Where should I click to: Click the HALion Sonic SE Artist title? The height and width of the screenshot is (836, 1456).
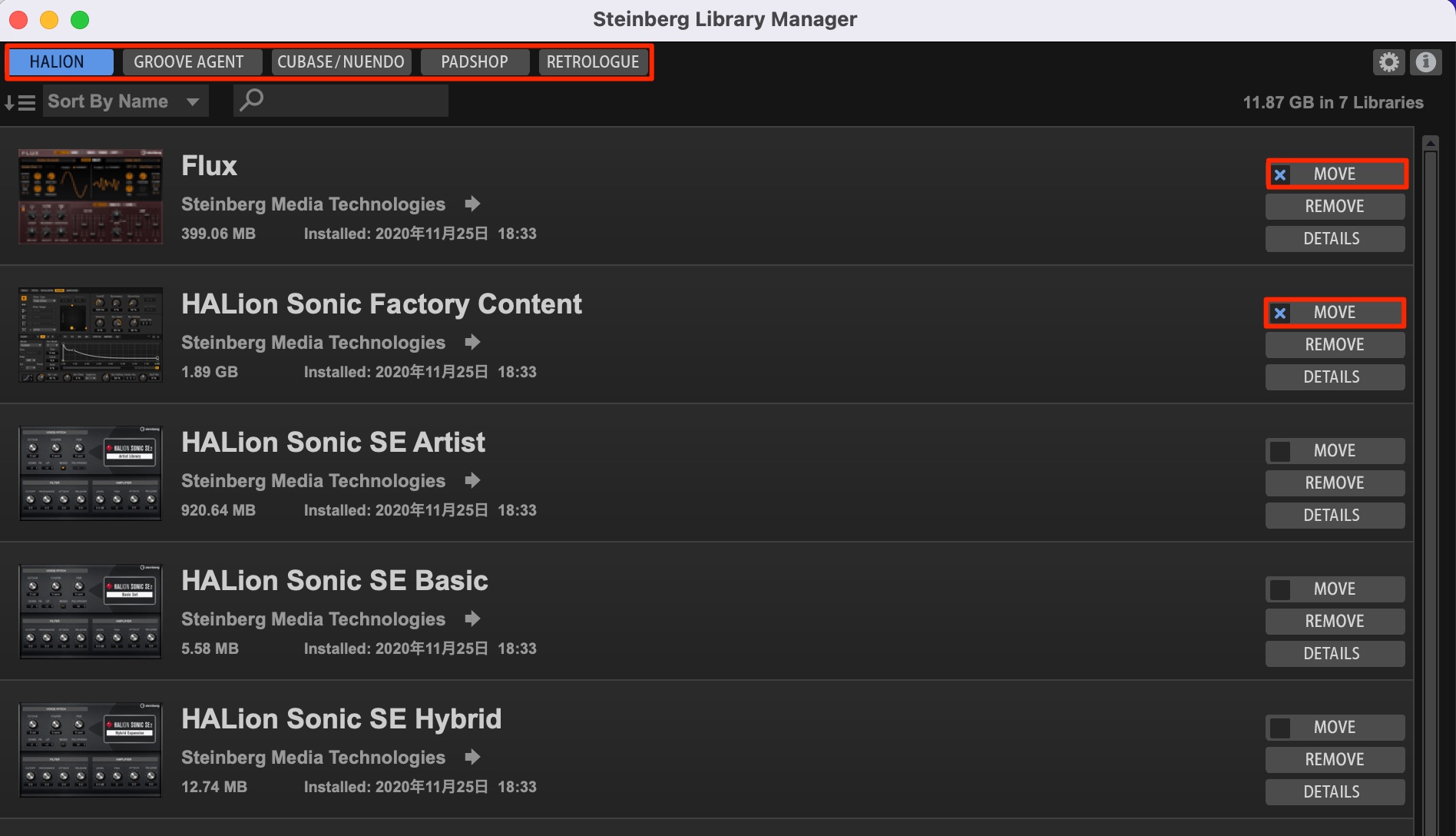pyautogui.click(x=333, y=443)
